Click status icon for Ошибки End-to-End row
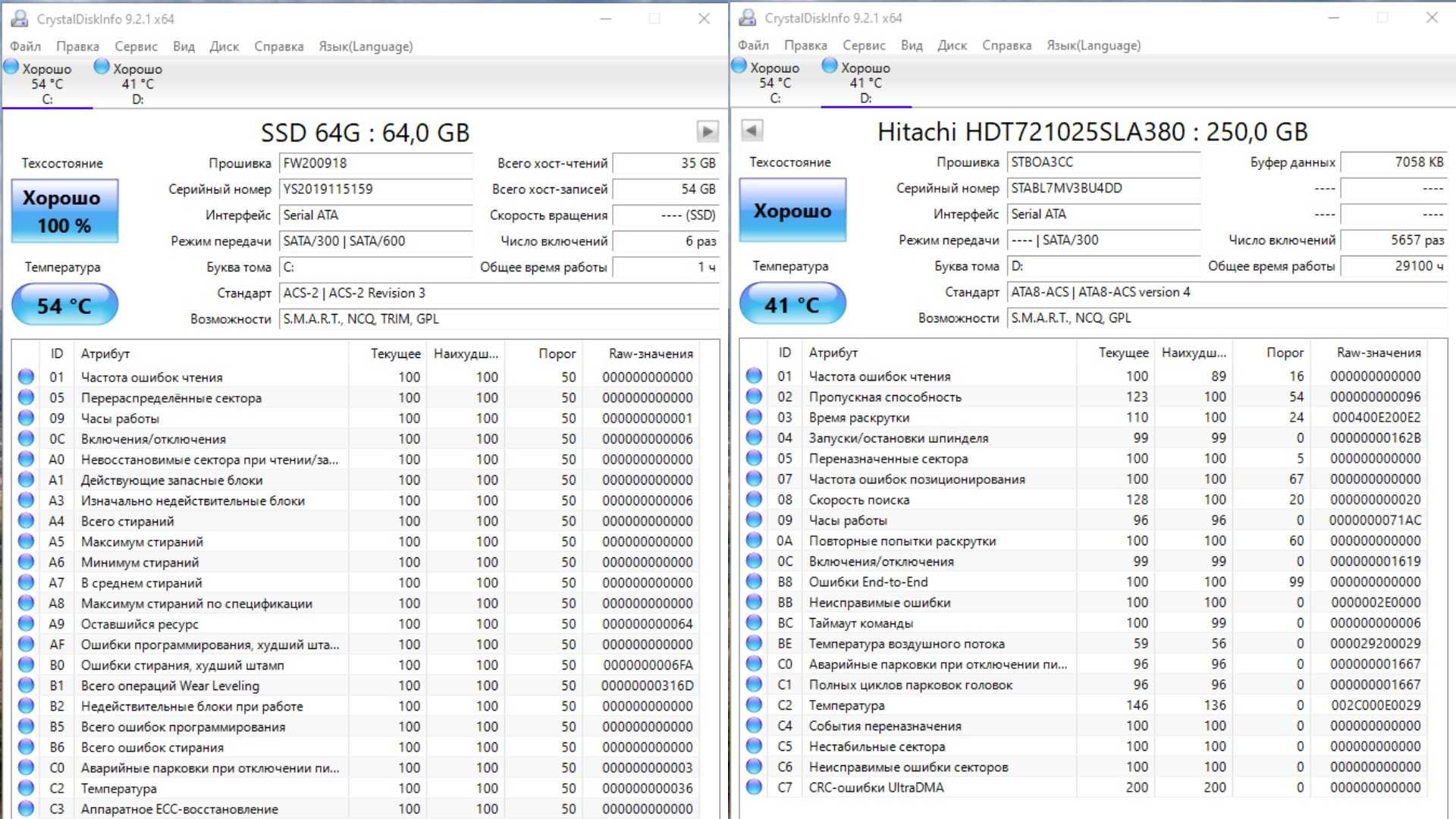Viewport: 1456px width, 819px height. tap(754, 582)
